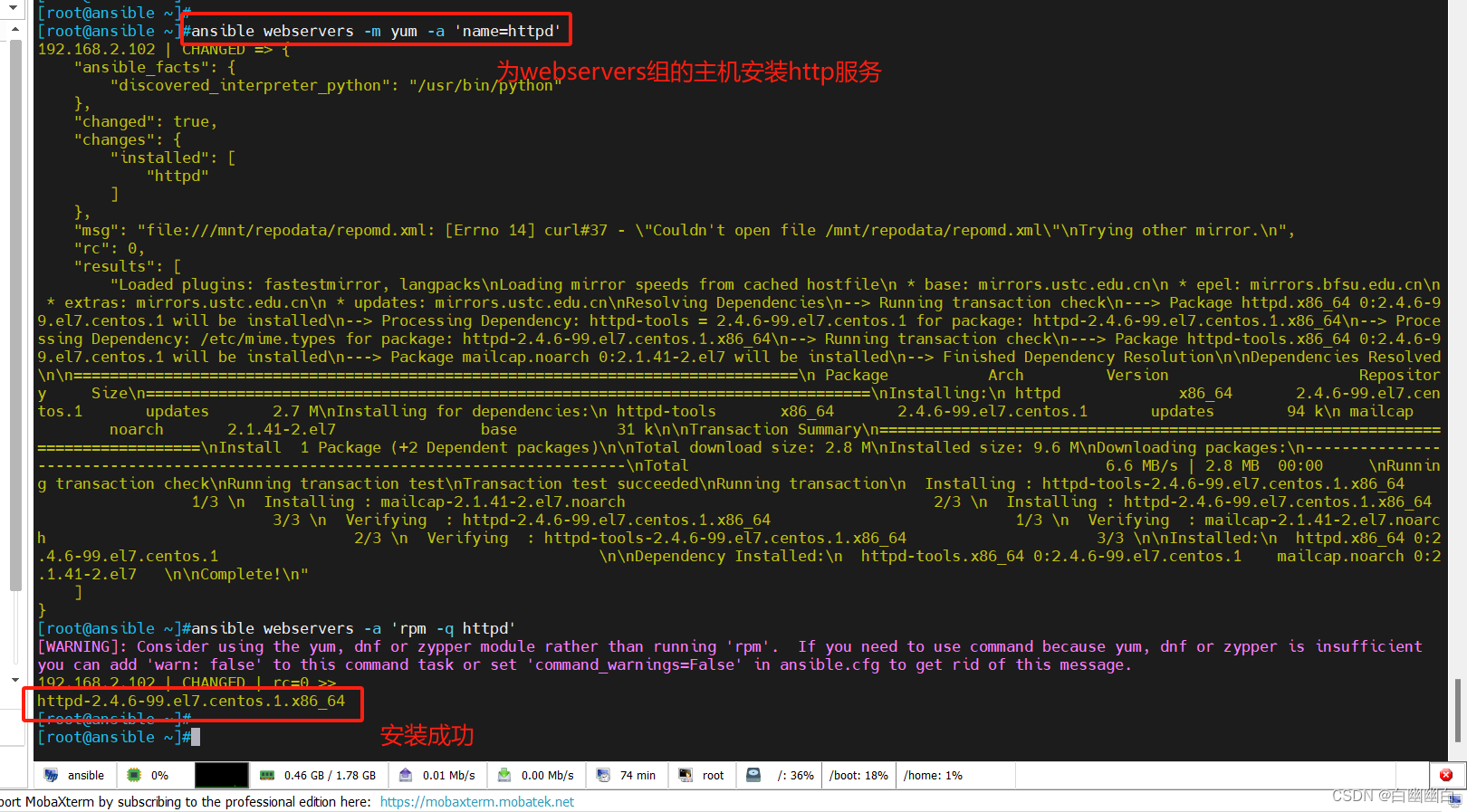The width and height of the screenshot is (1467, 812).
Task: Click the left sidebar scrollbar thumb
Action: 14,317
